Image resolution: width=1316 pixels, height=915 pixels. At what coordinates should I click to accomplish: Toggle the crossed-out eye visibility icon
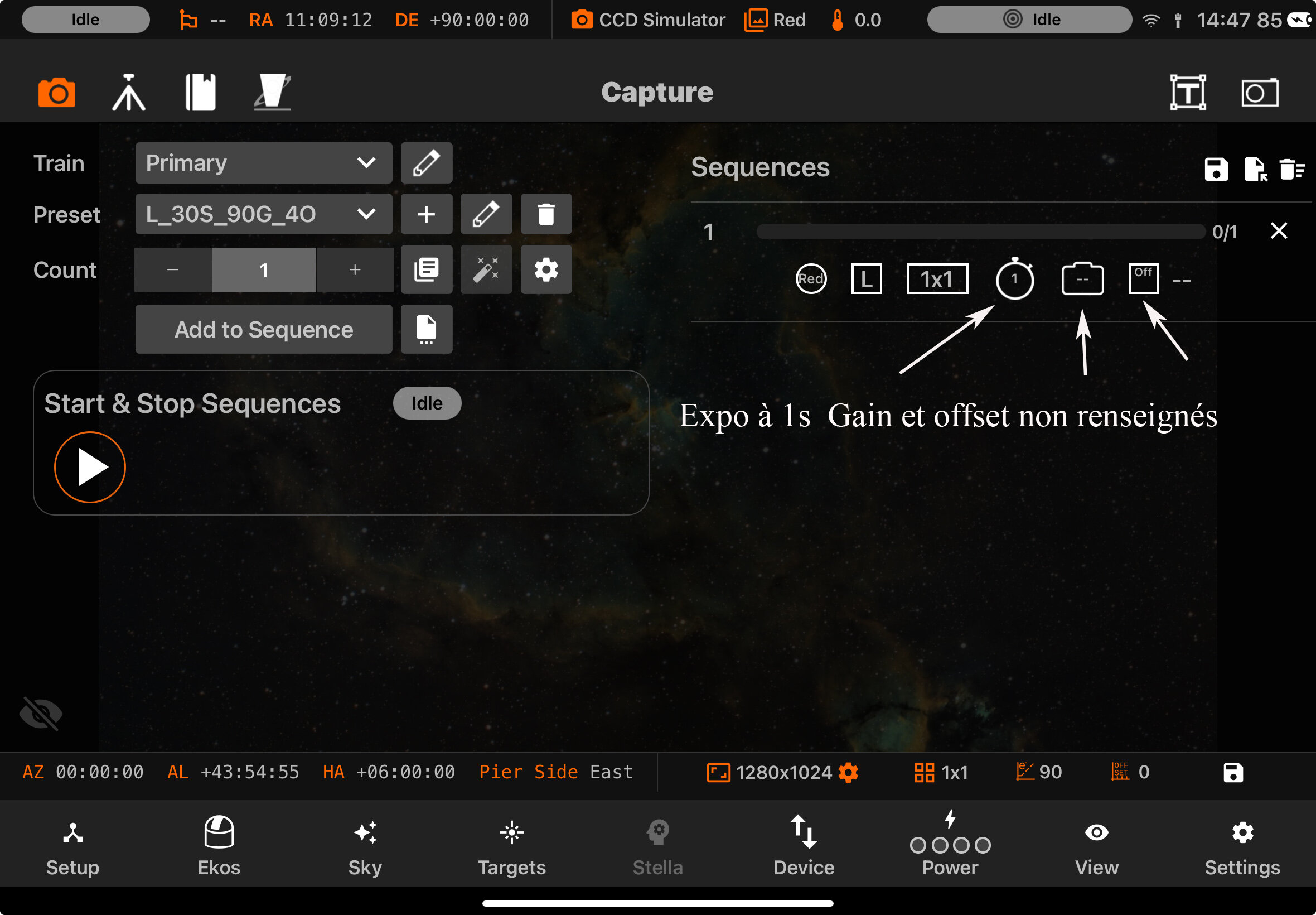(40, 713)
